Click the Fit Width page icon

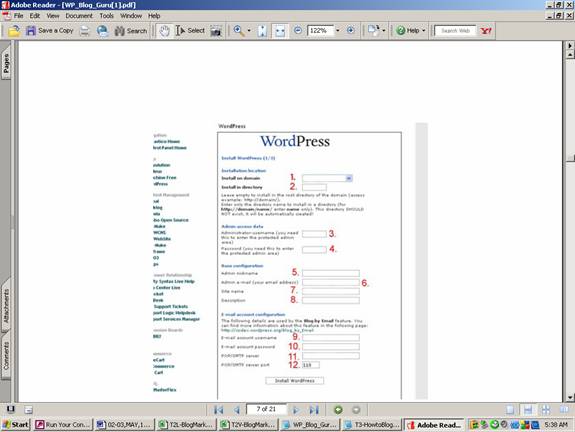point(280,31)
